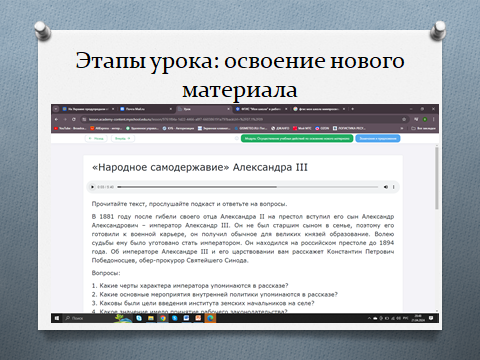
Task: Reload the browser page
Action: click(x=74, y=119)
